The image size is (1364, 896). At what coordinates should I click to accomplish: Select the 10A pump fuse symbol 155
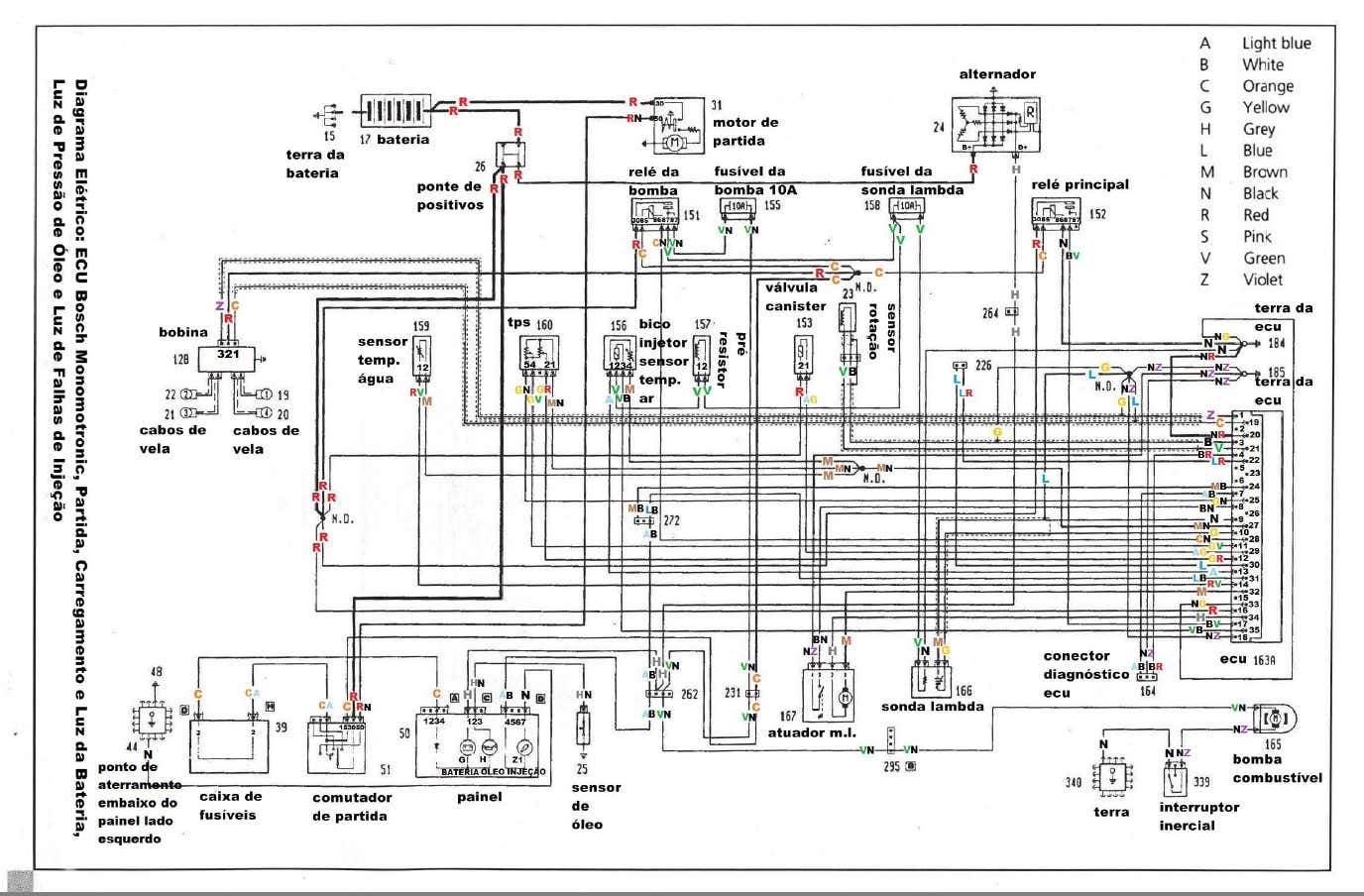pos(738,207)
